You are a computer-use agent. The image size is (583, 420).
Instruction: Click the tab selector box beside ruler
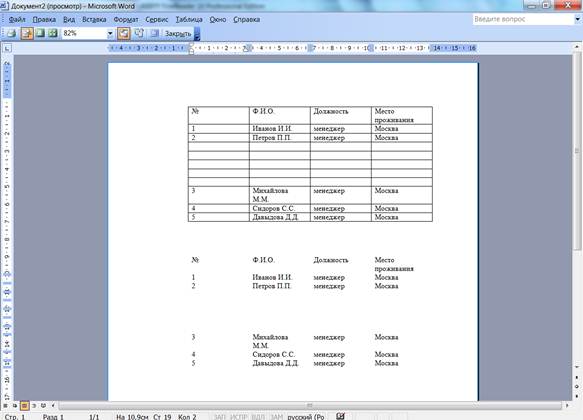7,48
